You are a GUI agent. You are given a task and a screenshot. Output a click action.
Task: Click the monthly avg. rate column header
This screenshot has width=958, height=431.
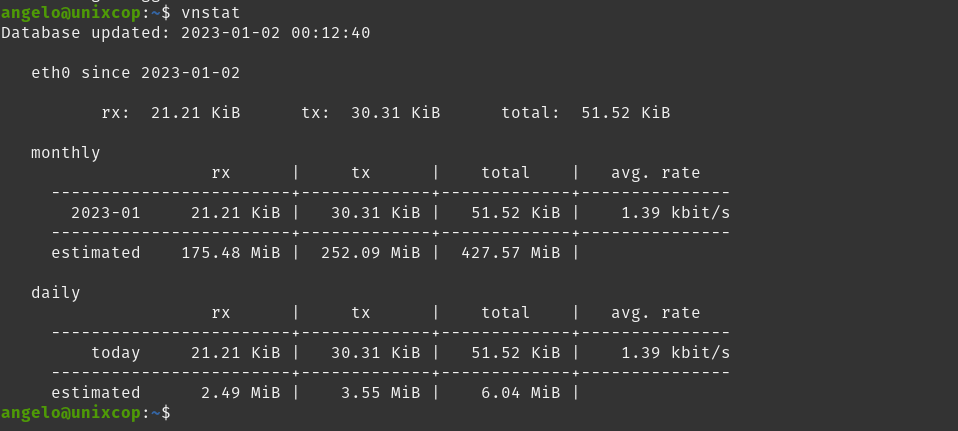[656, 172]
